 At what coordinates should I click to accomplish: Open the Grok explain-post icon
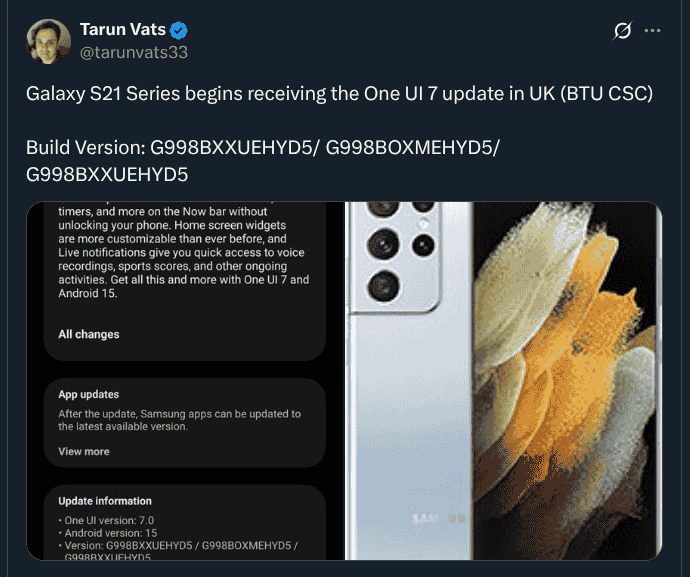tap(623, 31)
